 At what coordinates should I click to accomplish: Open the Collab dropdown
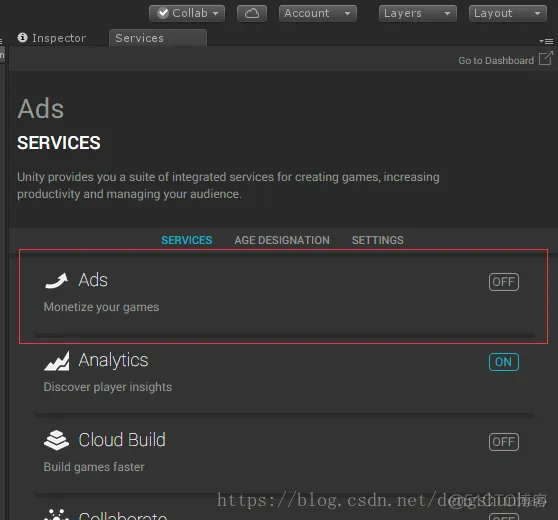click(x=187, y=14)
